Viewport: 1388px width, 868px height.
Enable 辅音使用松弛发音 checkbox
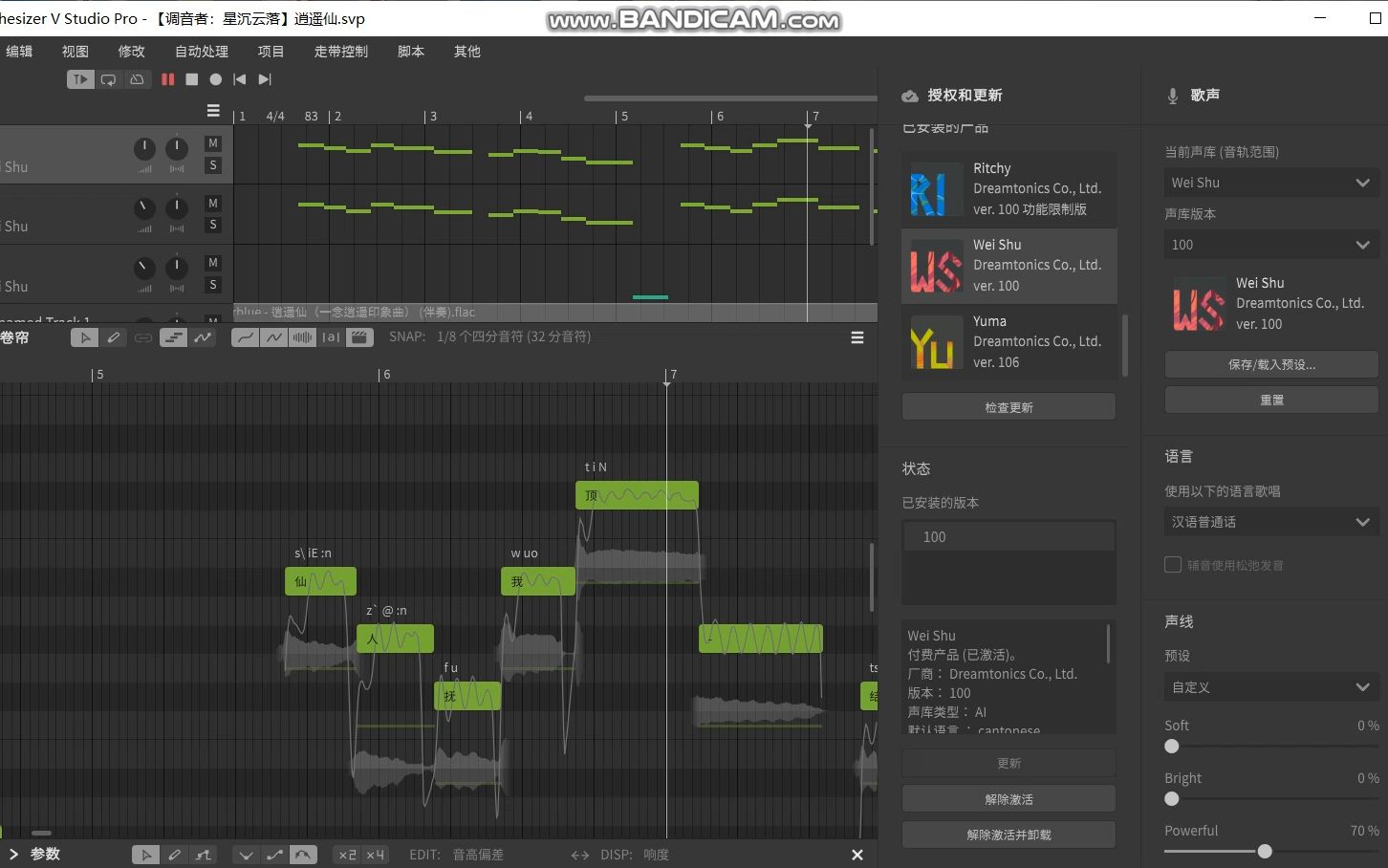click(1173, 565)
